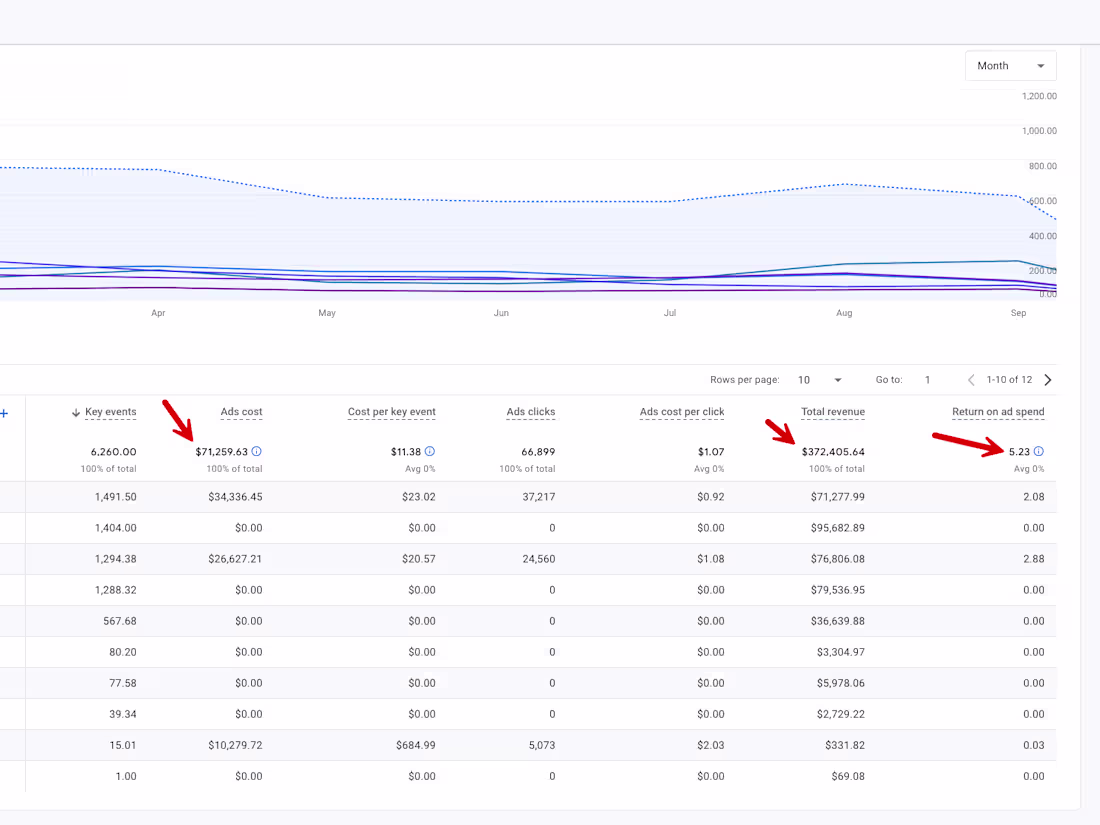Click the add metric plus icon
This screenshot has height=825, width=1100.
tap(6, 411)
